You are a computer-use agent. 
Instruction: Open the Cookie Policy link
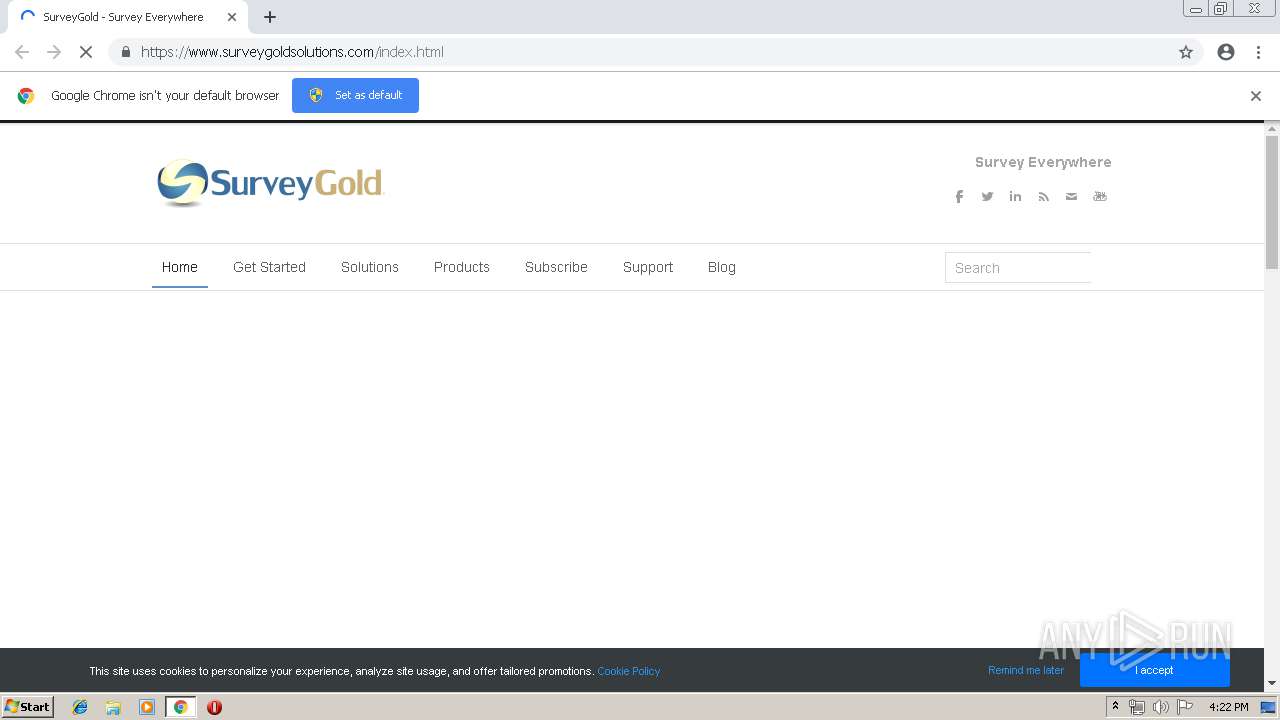coord(629,671)
